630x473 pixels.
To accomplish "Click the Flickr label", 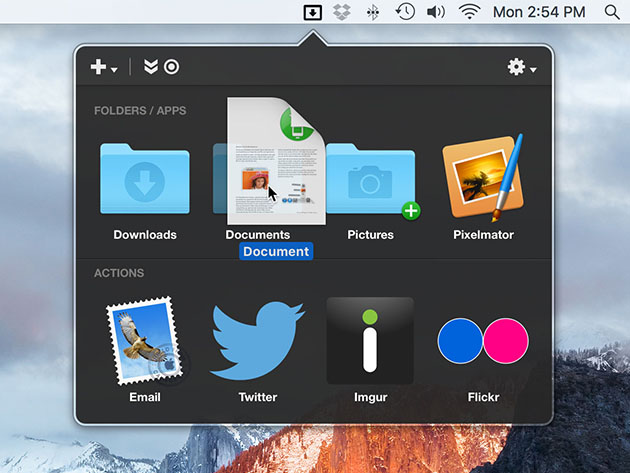I will (483, 397).
